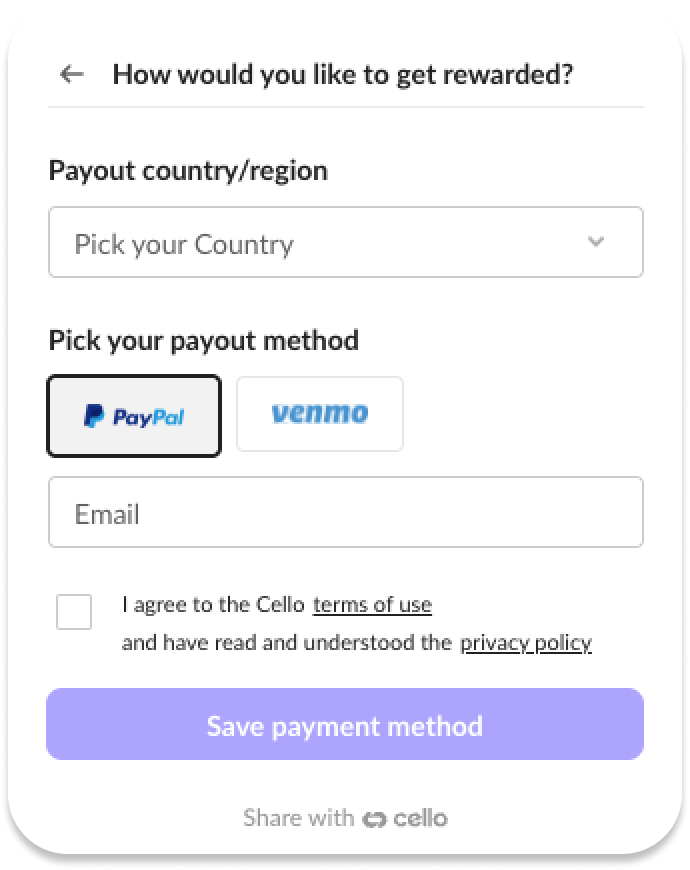Click the 'How would you like to get rewarded?' heading
This screenshot has width=690, height=870.
342,74
